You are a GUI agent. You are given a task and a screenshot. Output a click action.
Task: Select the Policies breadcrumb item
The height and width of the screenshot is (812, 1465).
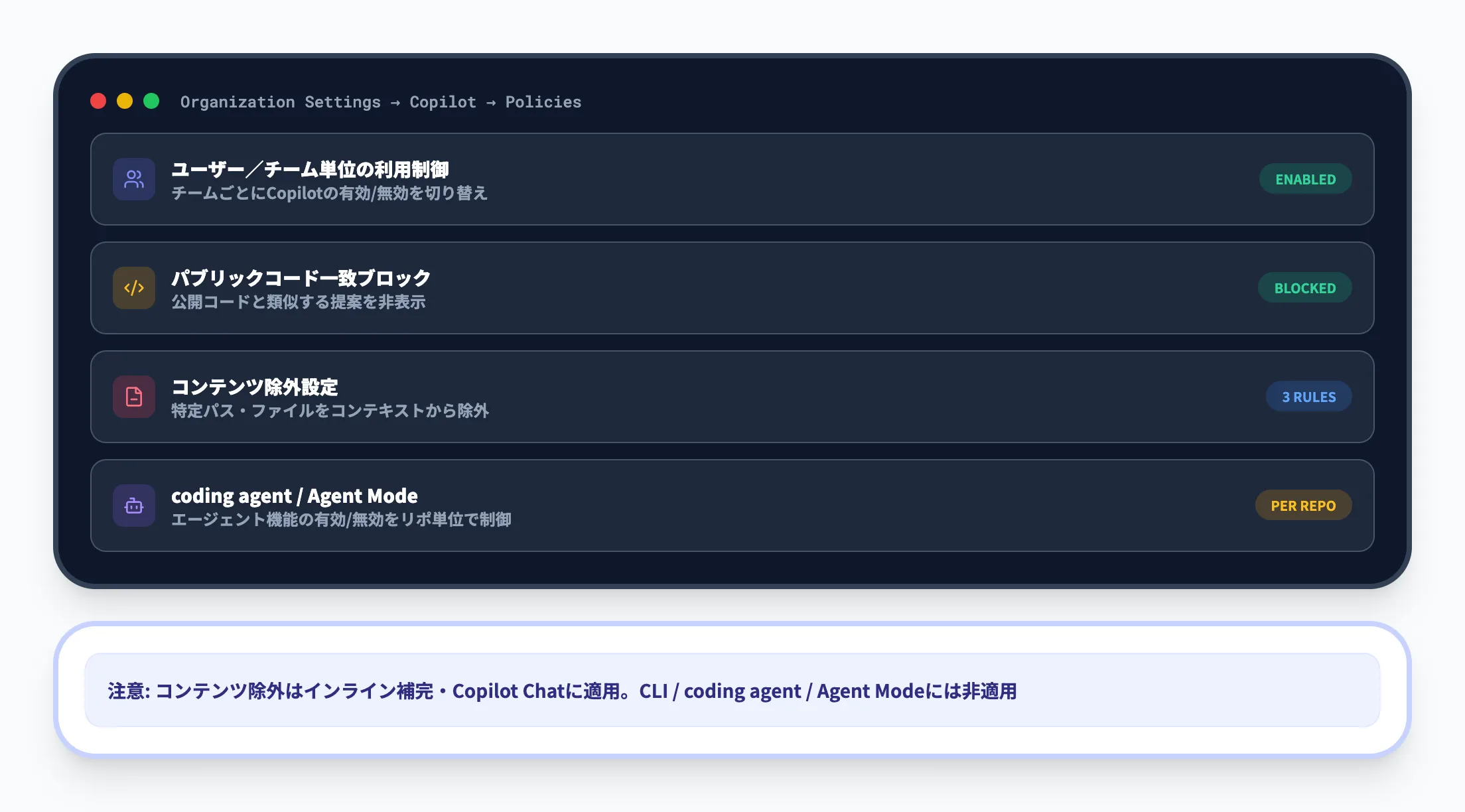[x=543, y=101]
